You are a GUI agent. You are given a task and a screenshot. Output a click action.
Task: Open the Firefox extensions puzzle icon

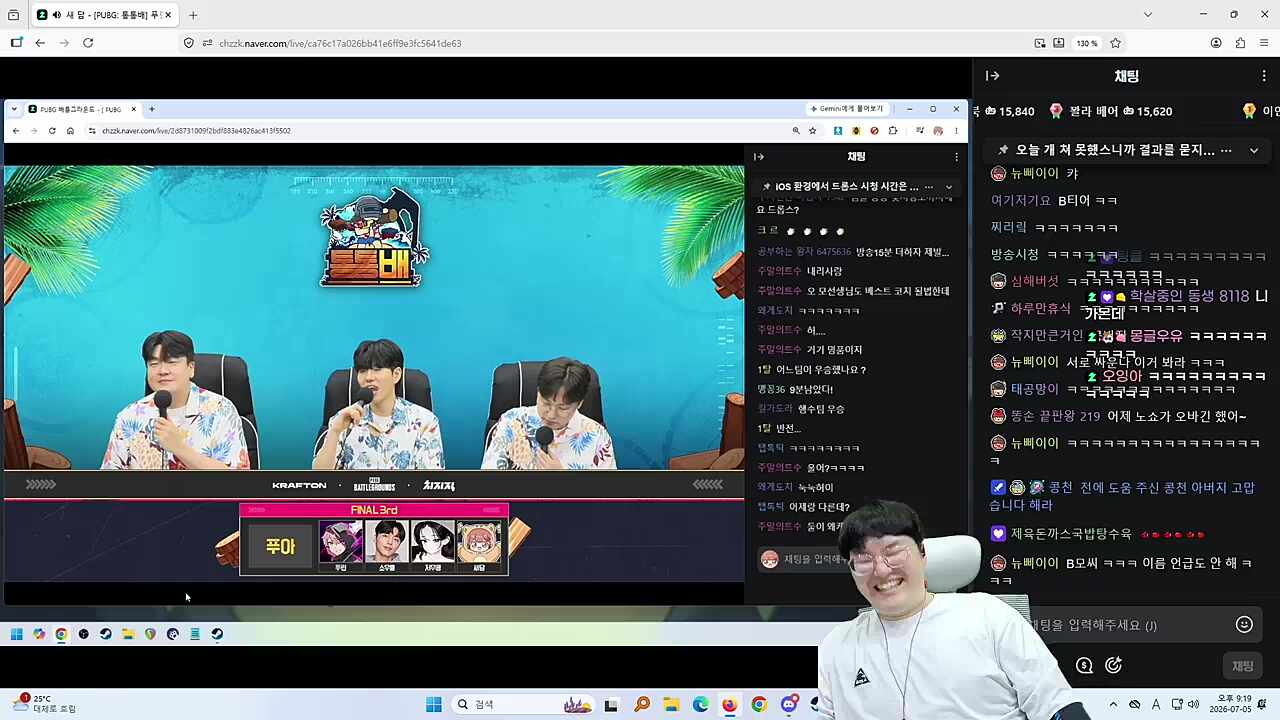(1240, 43)
